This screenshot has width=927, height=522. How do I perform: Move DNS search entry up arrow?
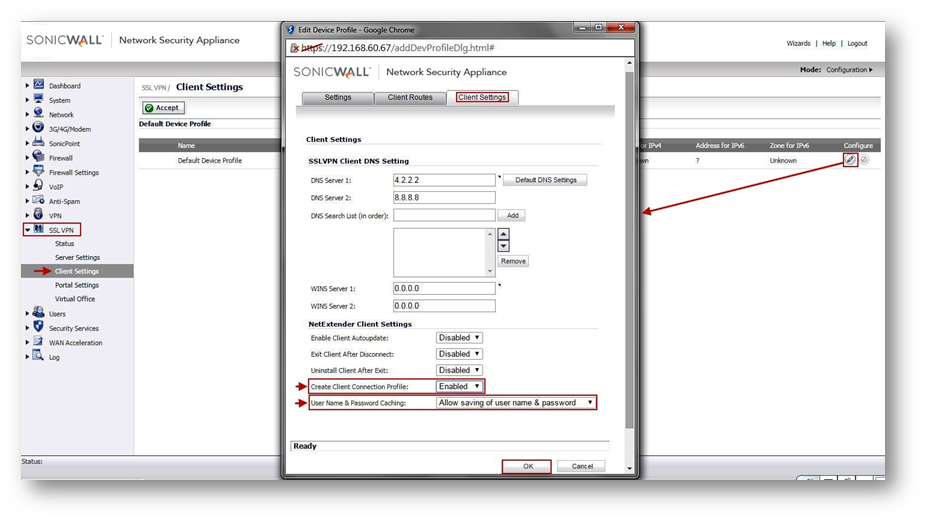pyautogui.click(x=504, y=234)
